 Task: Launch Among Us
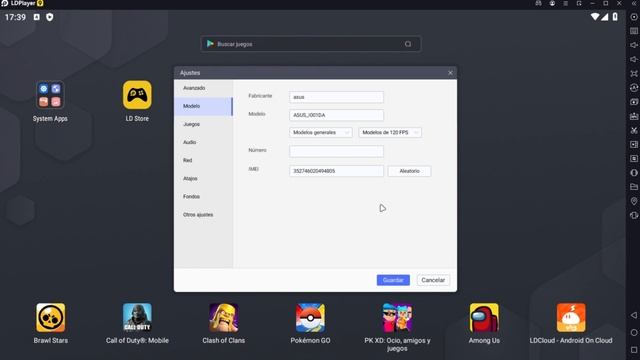point(484,317)
